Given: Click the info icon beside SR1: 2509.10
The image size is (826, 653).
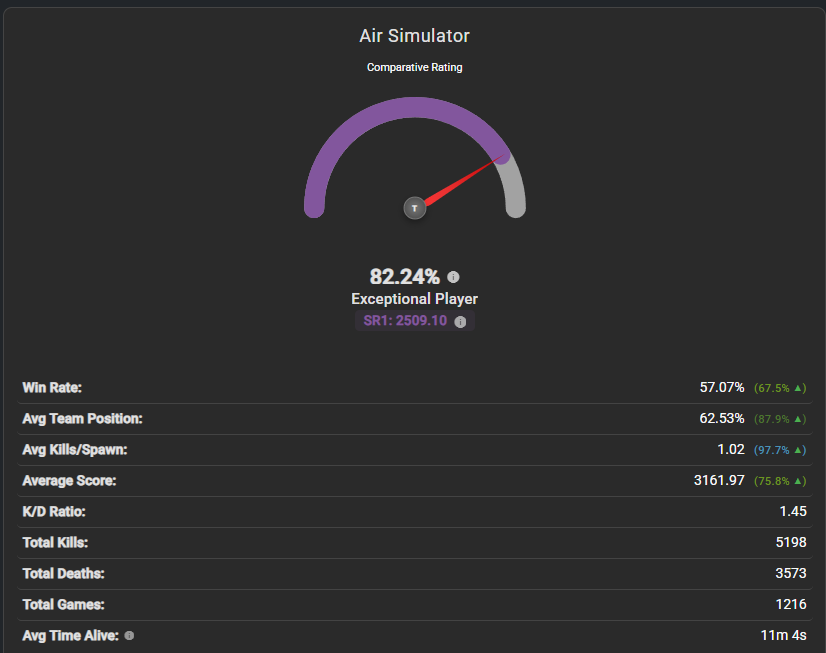Looking at the screenshot, I should [x=460, y=322].
